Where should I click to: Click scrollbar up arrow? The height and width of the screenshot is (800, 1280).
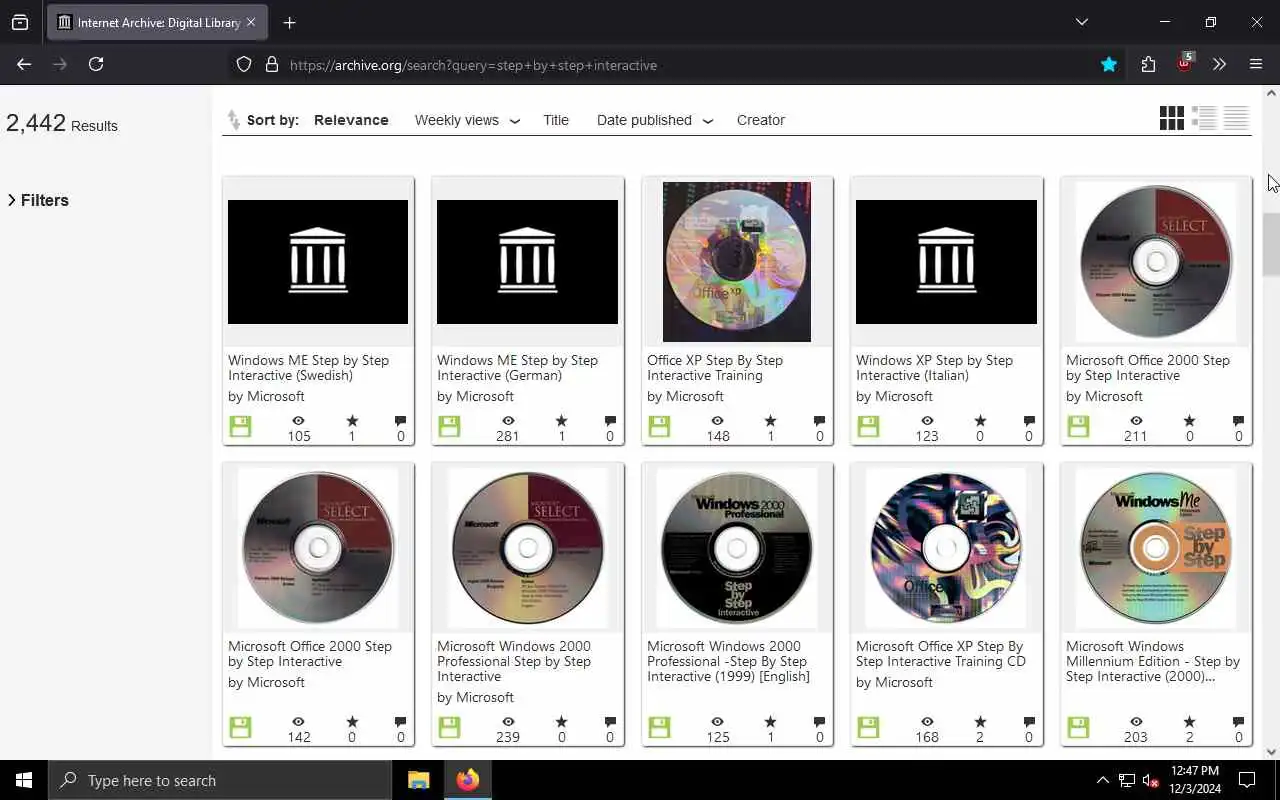click(x=1271, y=93)
